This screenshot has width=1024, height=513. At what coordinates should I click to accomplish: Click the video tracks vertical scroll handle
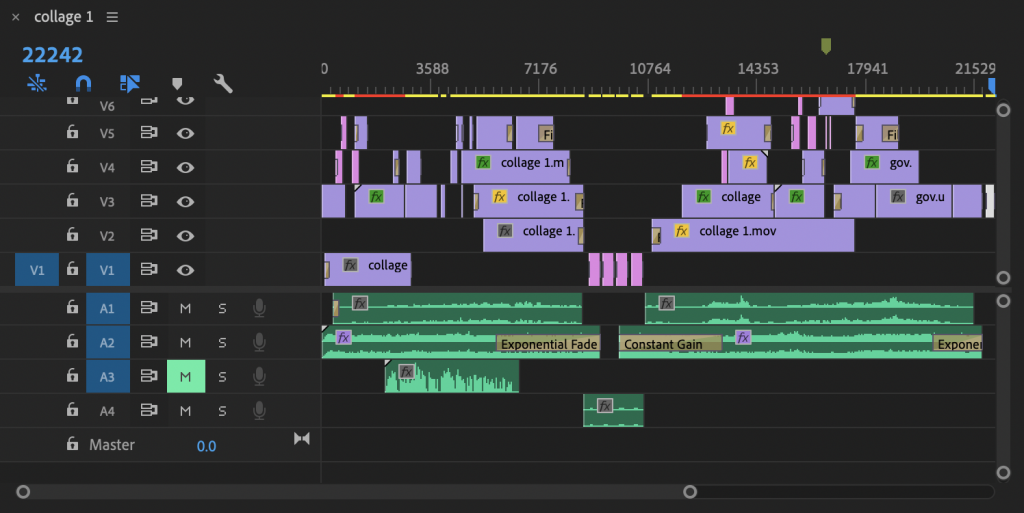tap(1004, 110)
